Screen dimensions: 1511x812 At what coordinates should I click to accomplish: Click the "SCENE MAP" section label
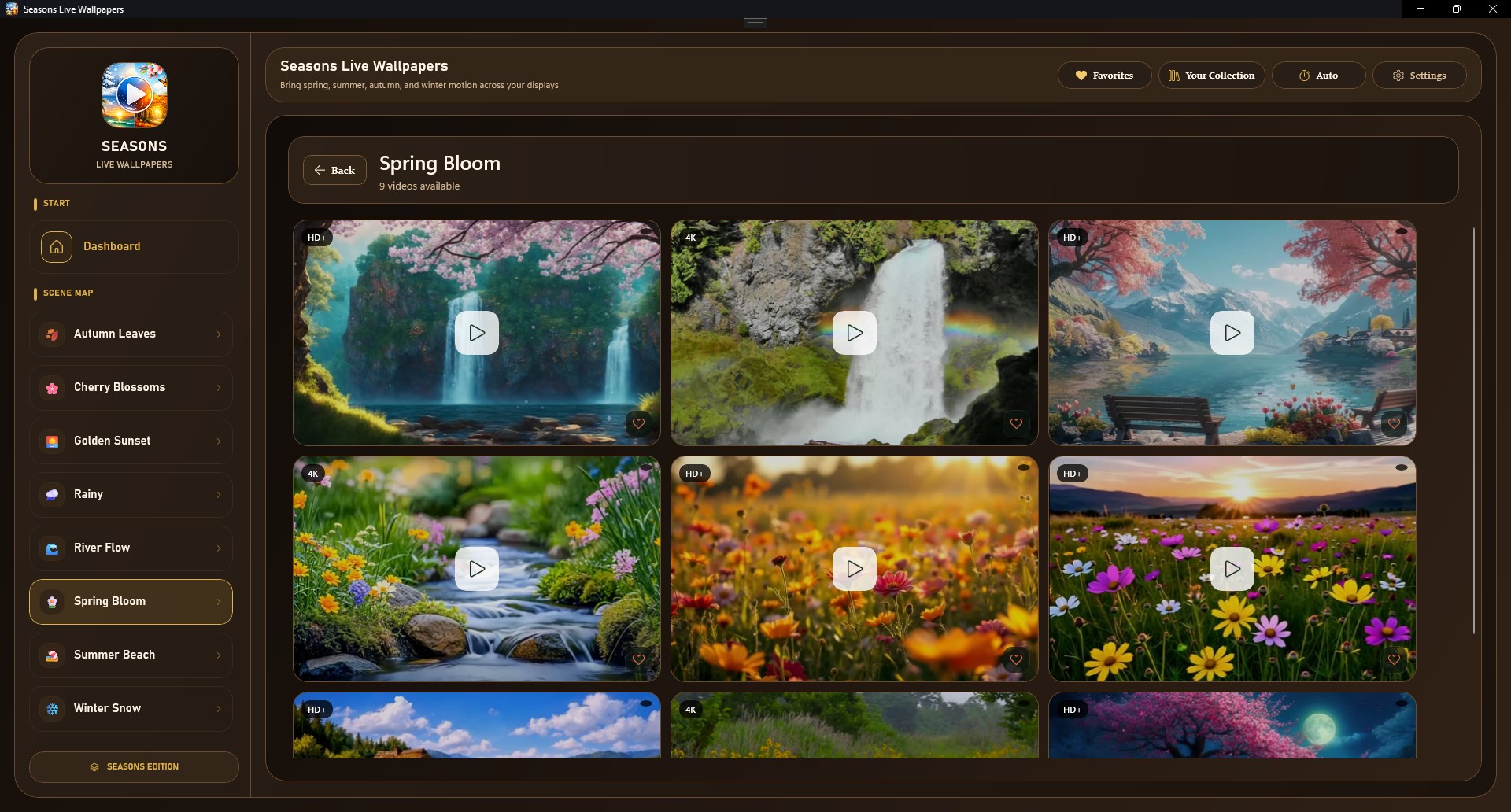[x=68, y=293]
